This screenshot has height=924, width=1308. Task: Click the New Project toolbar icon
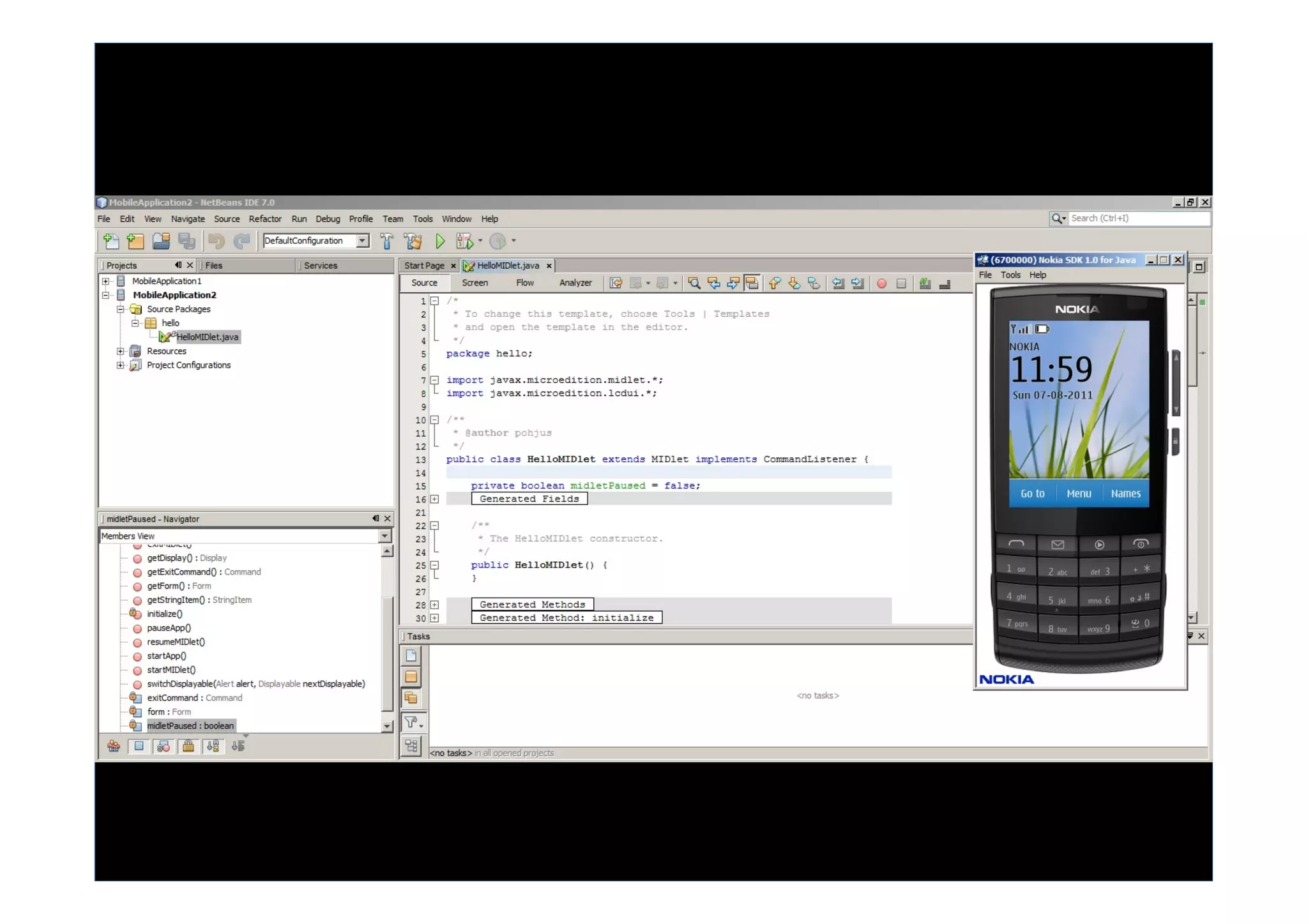pyautogui.click(x=135, y=241)
